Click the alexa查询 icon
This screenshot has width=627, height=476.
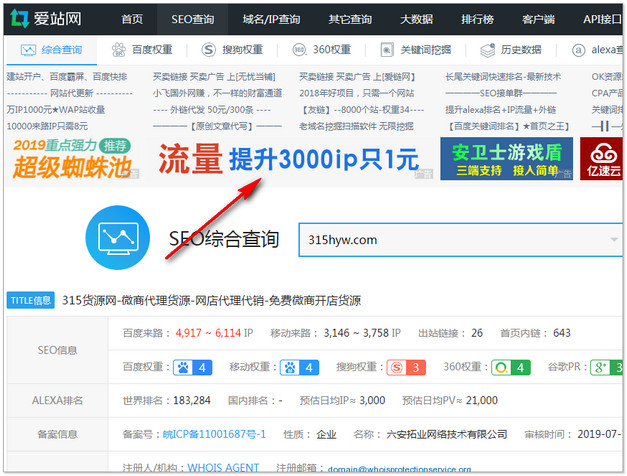coord(578,50)
